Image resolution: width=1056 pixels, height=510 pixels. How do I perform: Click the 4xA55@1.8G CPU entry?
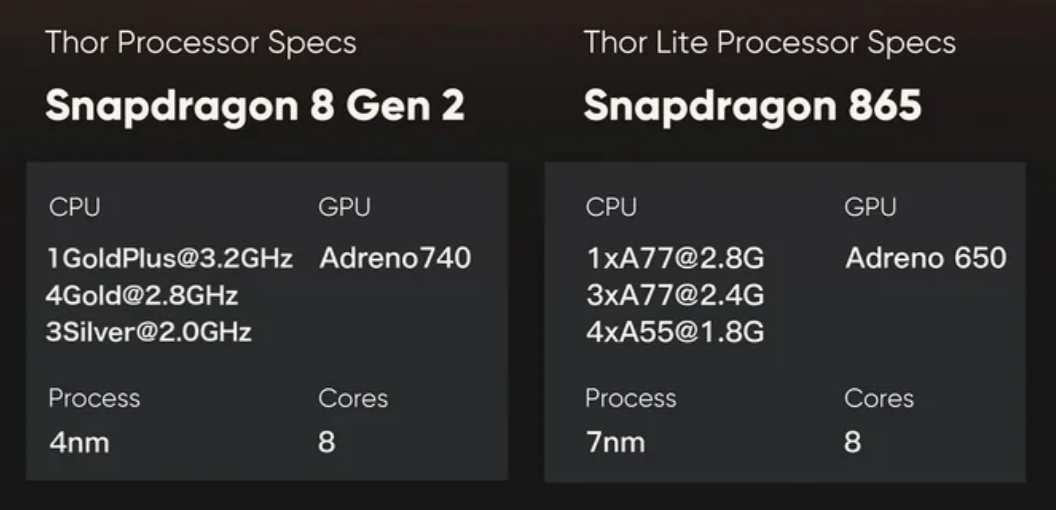coord(675,332)
